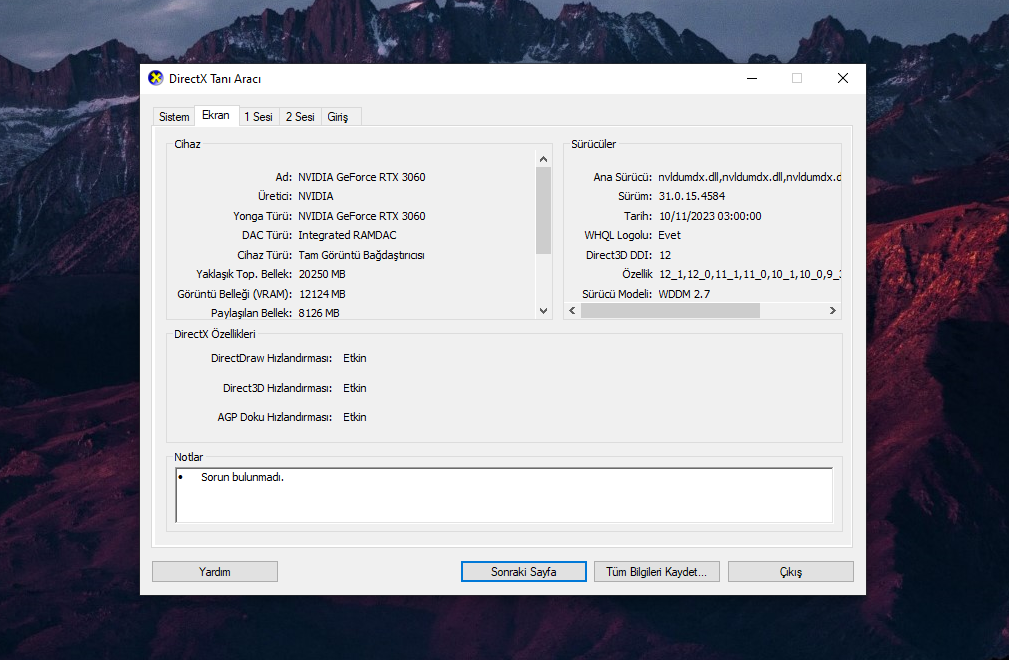This screenshot has width=1009, height=660.
Task: Click the '12124 MB' VRAM value
Action: tap(322, 294)
